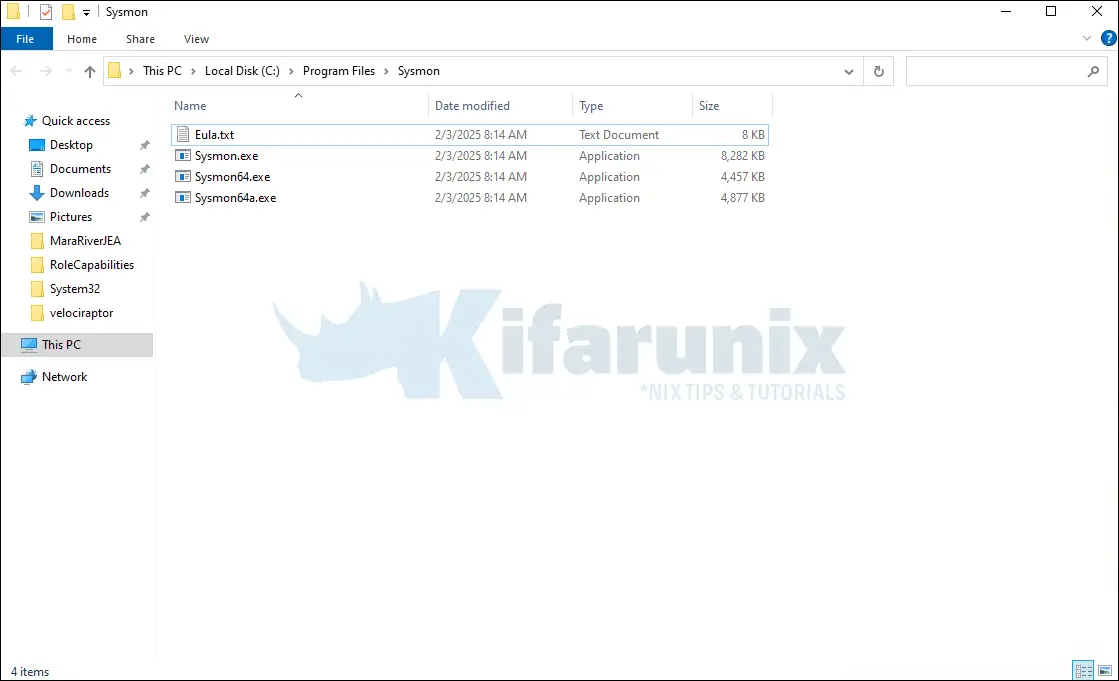Open Pictures in navigation pane
Viewport: 1119px width, 681px height.
coord(71,216)
